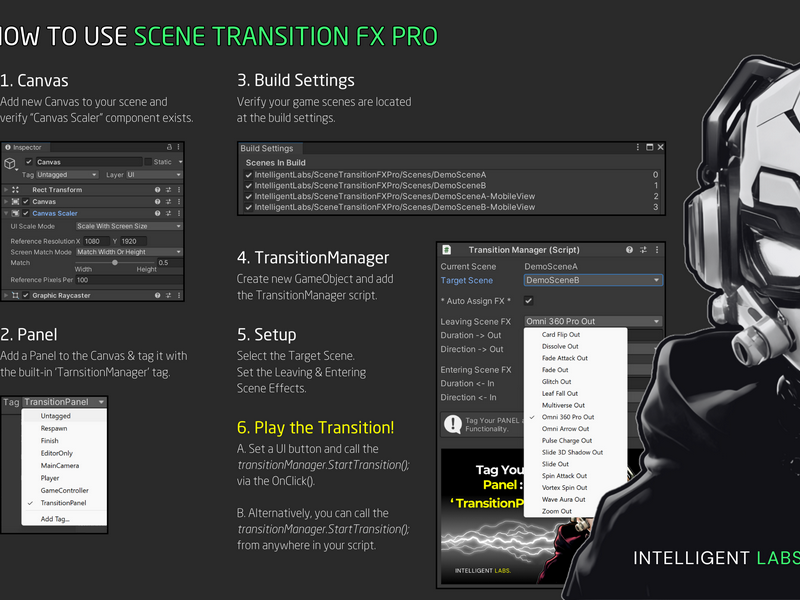This screenshot has height=600, width=800.
Task: Open help for the Transition Manager script
Action: pyautogui.click(x=629, y=249)
